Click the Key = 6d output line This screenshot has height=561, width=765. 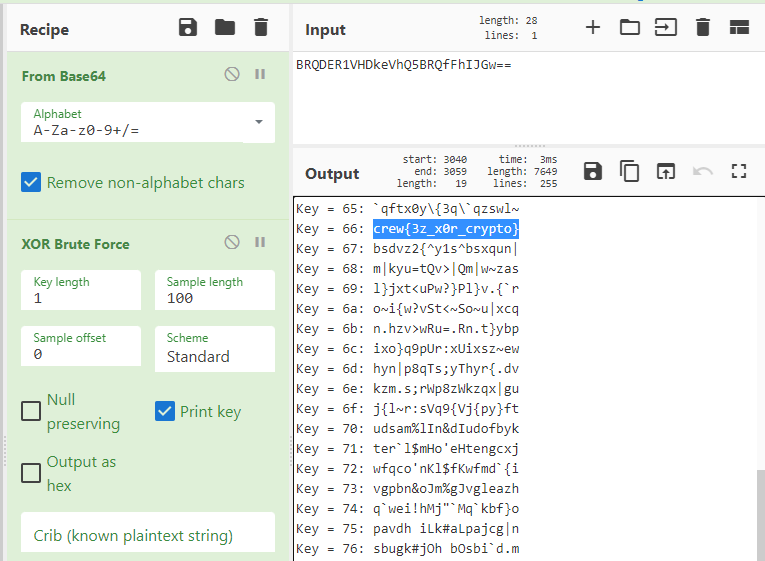407,369
